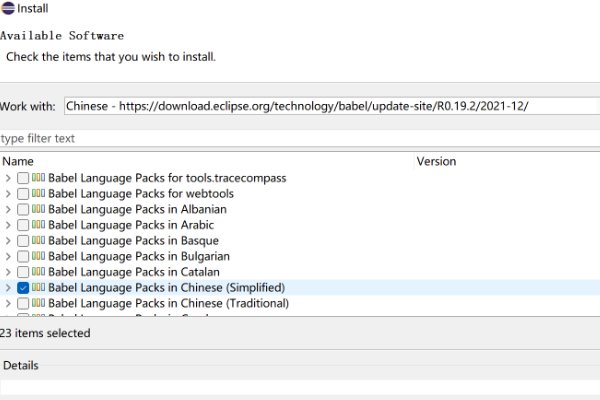Image resolution: width=600 pixels, height=400 pixels.
Task: Enable the Albanian language pack checkbox
Action: (x=23, y=209)
